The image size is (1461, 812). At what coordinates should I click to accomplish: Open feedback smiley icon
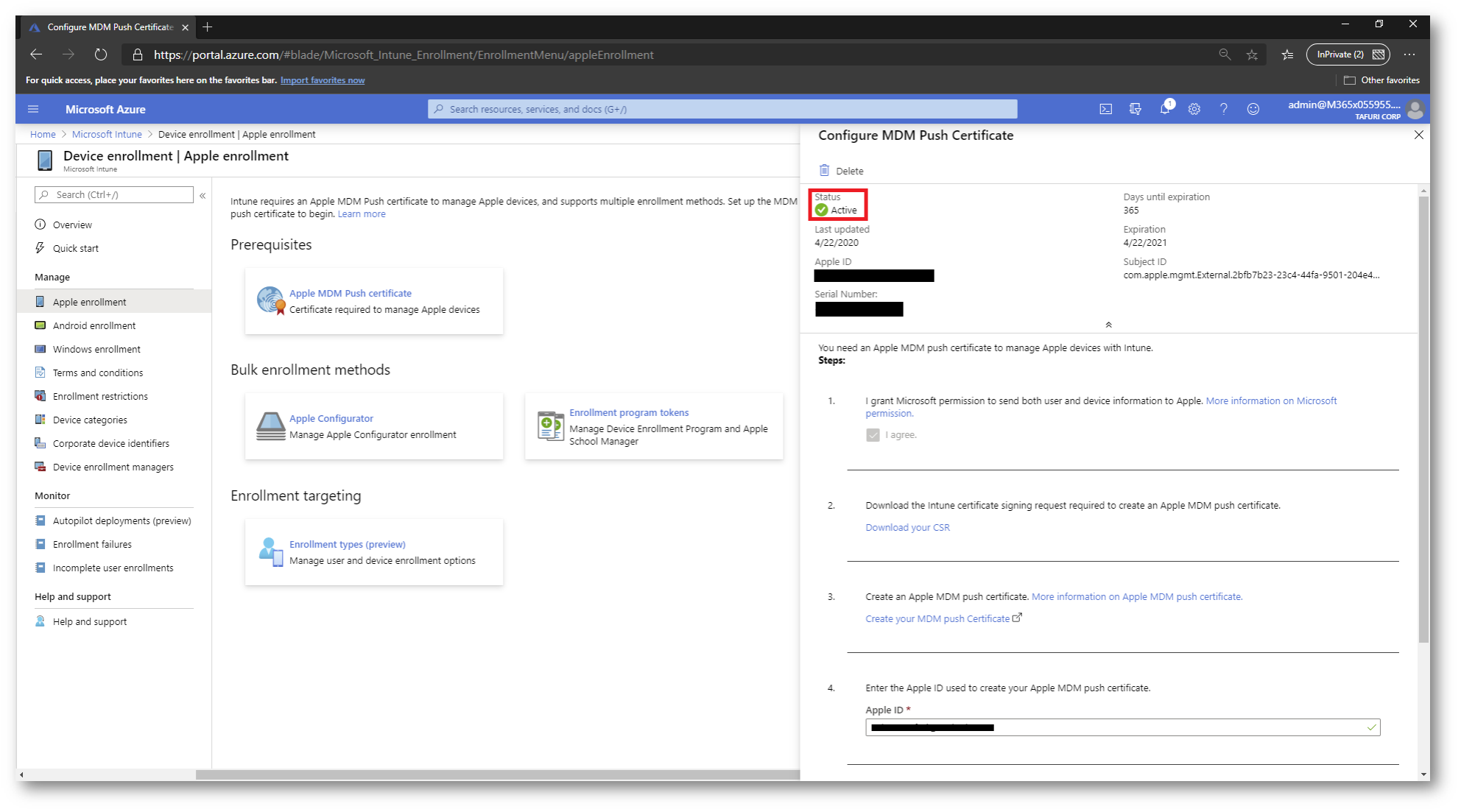click(x=1253, y=109)
